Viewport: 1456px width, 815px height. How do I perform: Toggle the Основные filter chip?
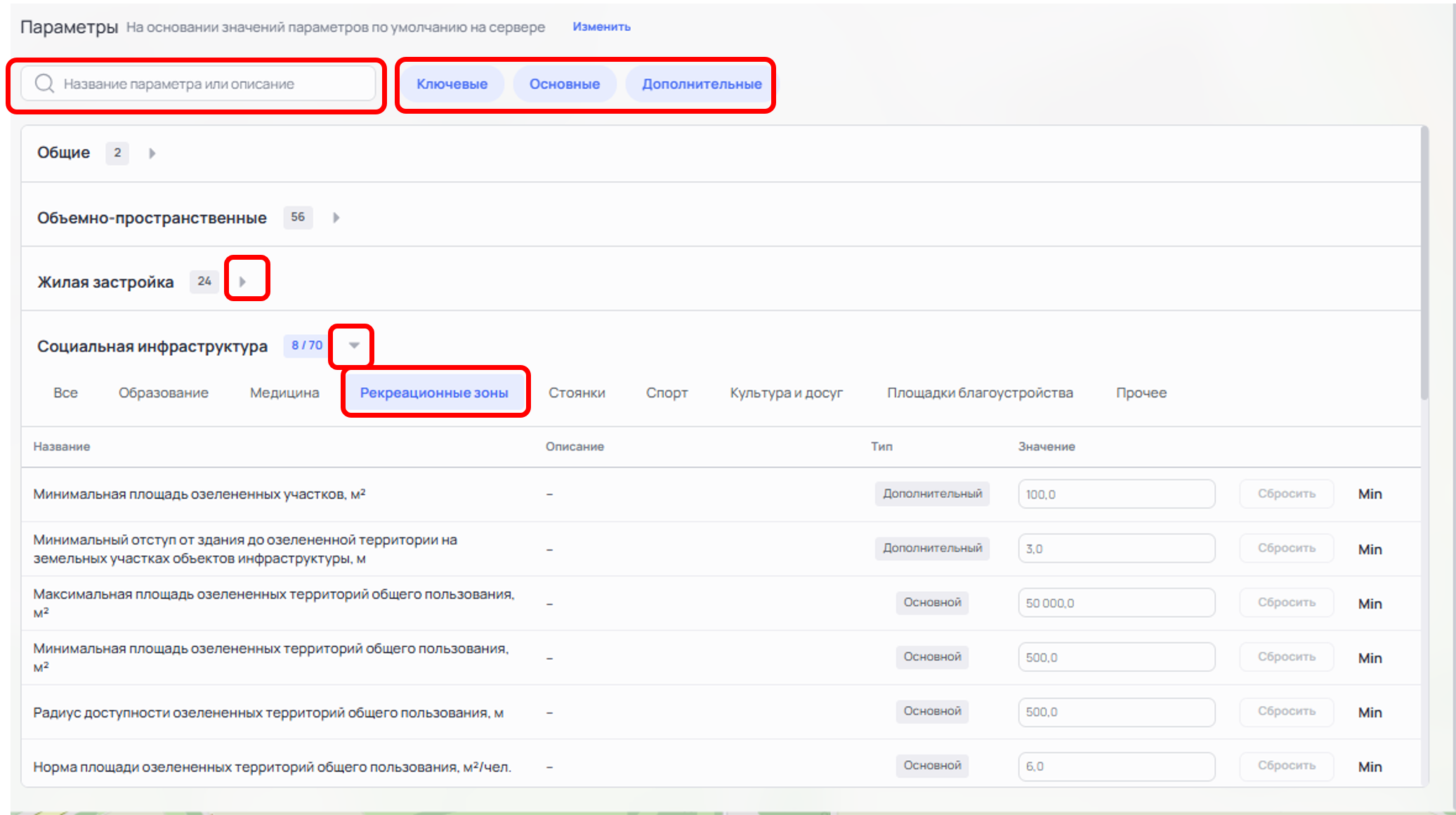pyautogui.click(x=564, y=84)
